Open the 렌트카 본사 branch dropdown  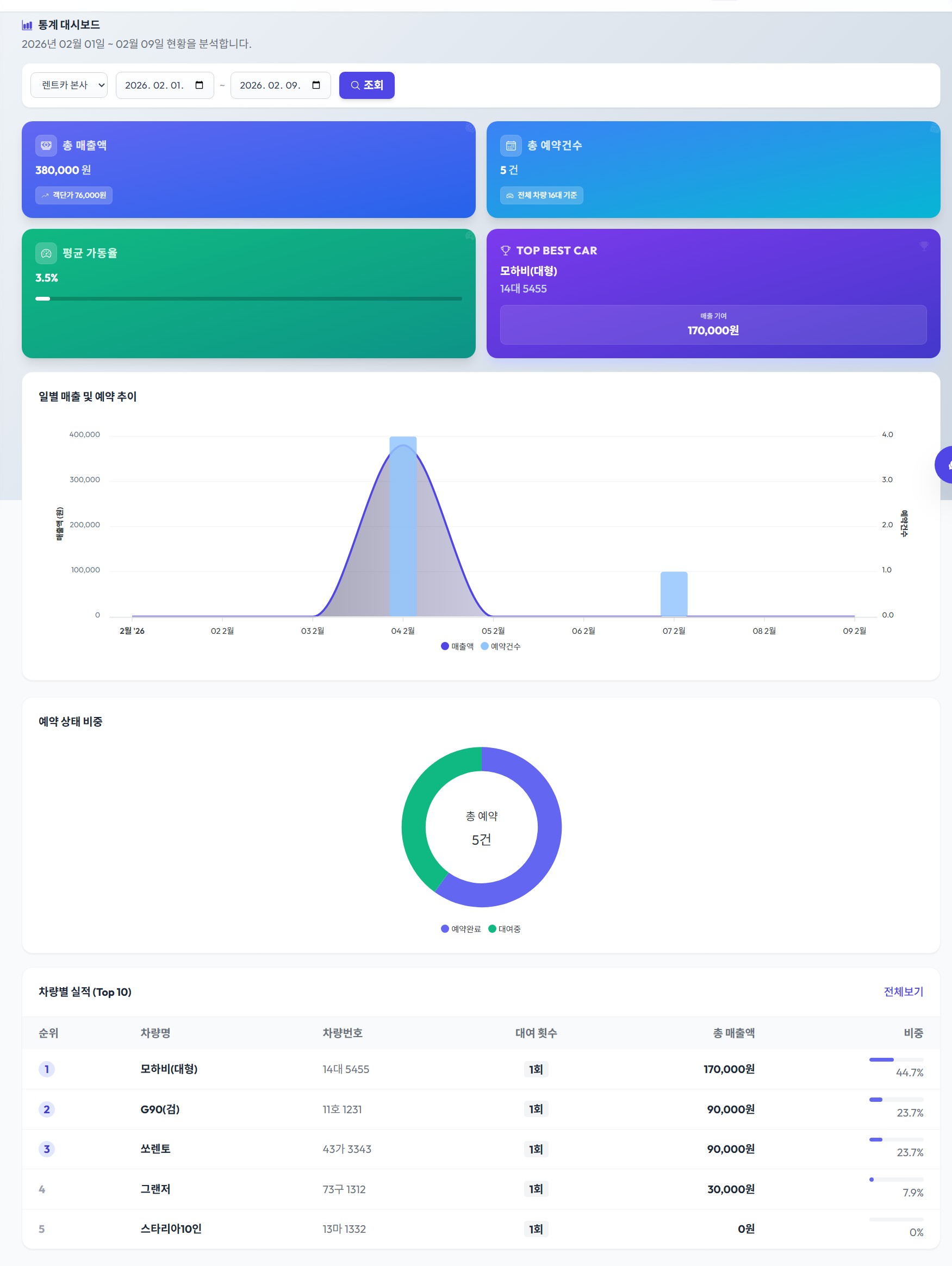tap(69, 85)
